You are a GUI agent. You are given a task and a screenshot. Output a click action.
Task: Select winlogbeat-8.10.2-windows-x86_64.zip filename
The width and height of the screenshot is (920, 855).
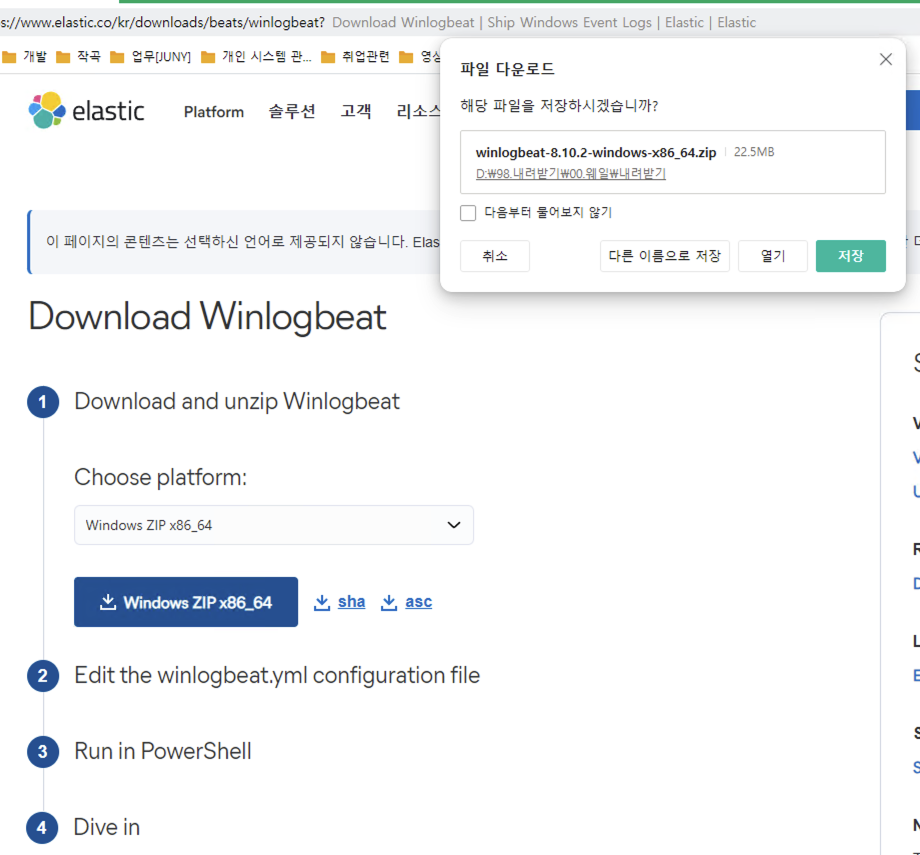click(x=596, y=153)
